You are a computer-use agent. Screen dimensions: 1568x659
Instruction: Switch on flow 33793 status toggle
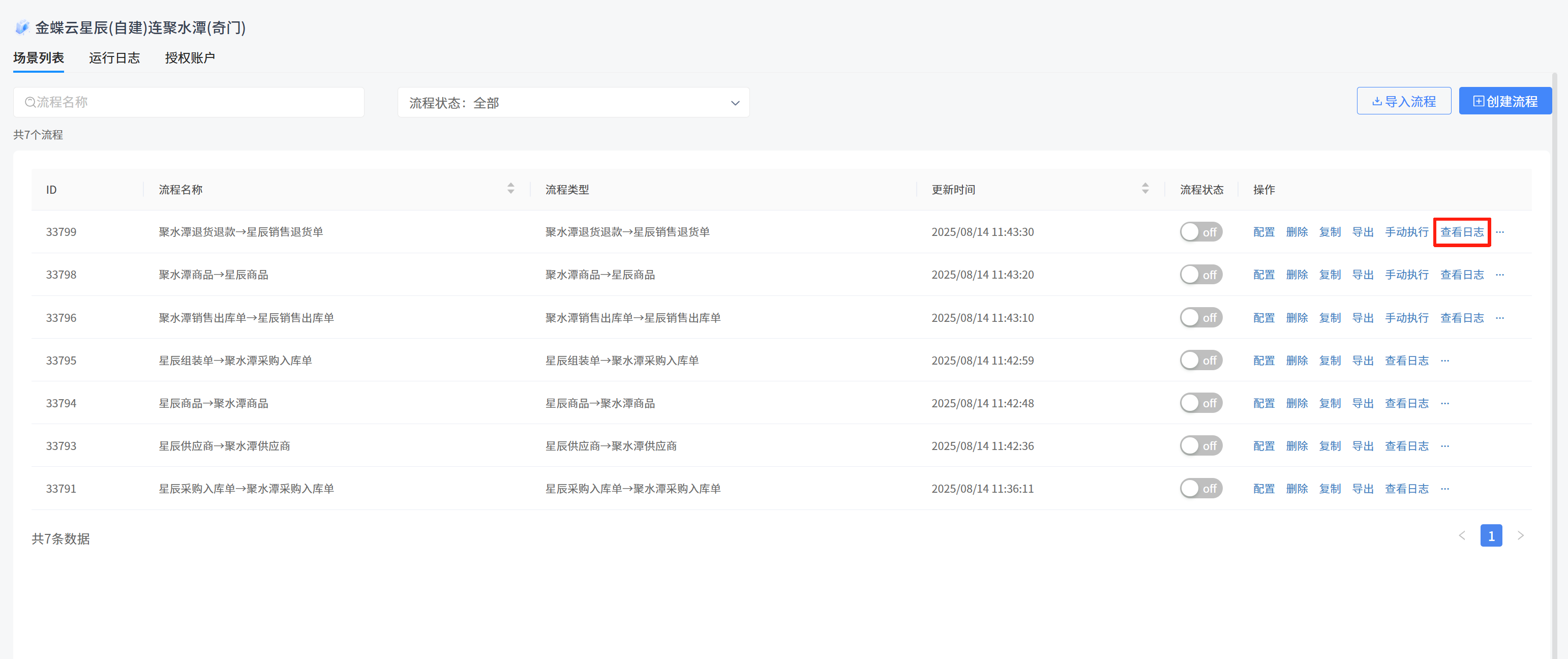(x=1200, y=445)
